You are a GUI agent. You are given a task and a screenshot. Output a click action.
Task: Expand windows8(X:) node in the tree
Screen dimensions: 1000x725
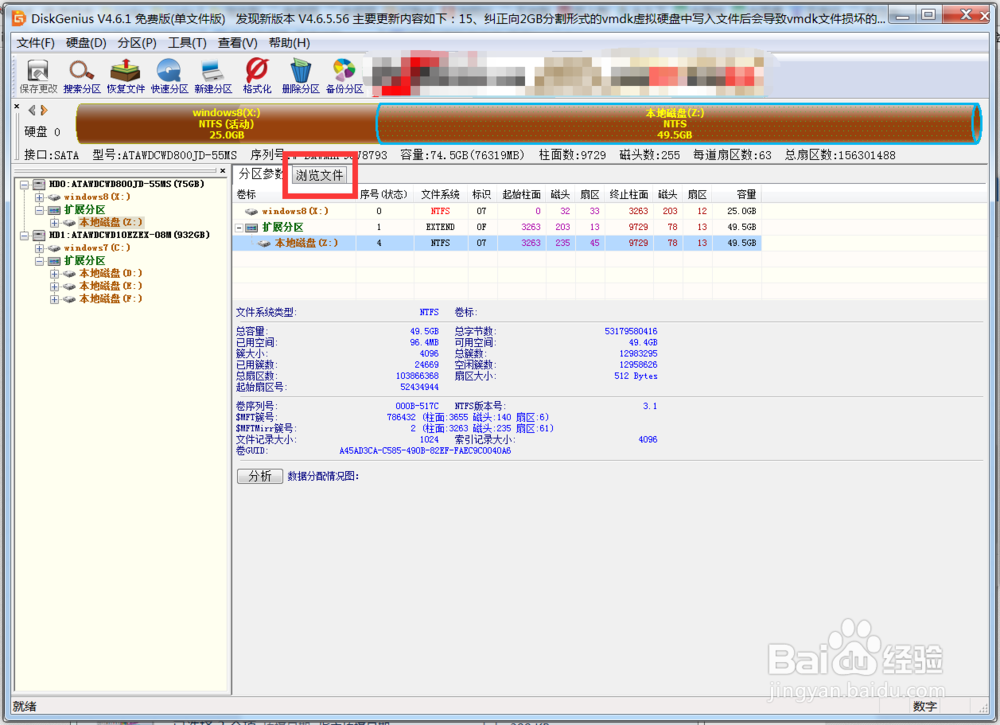point(40,197)
